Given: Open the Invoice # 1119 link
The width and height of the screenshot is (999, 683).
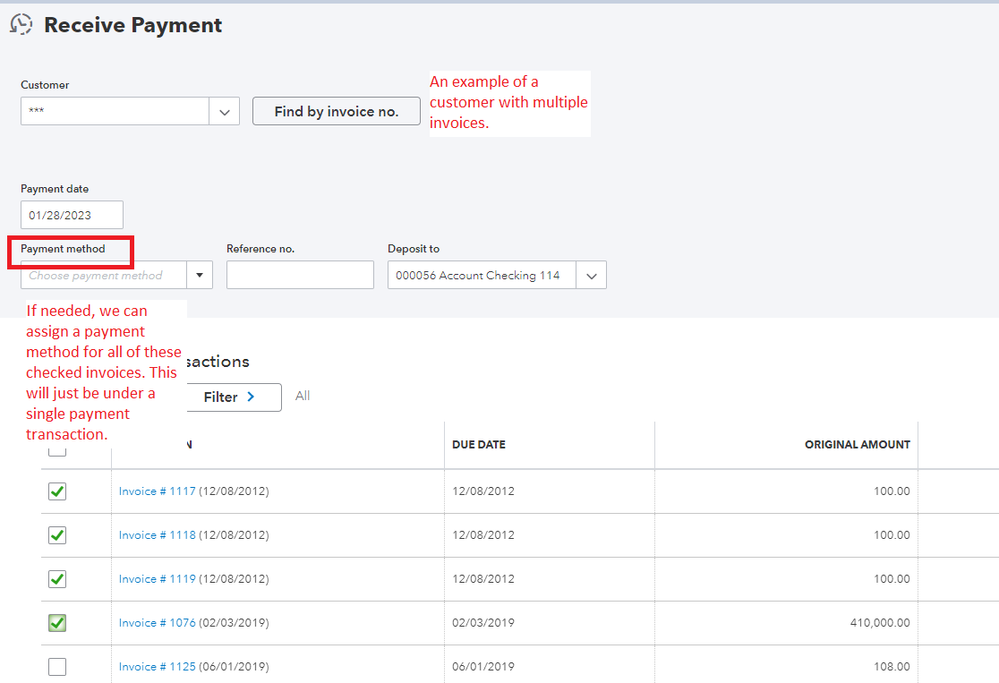Looking at the screenshot, I should 157,579.
